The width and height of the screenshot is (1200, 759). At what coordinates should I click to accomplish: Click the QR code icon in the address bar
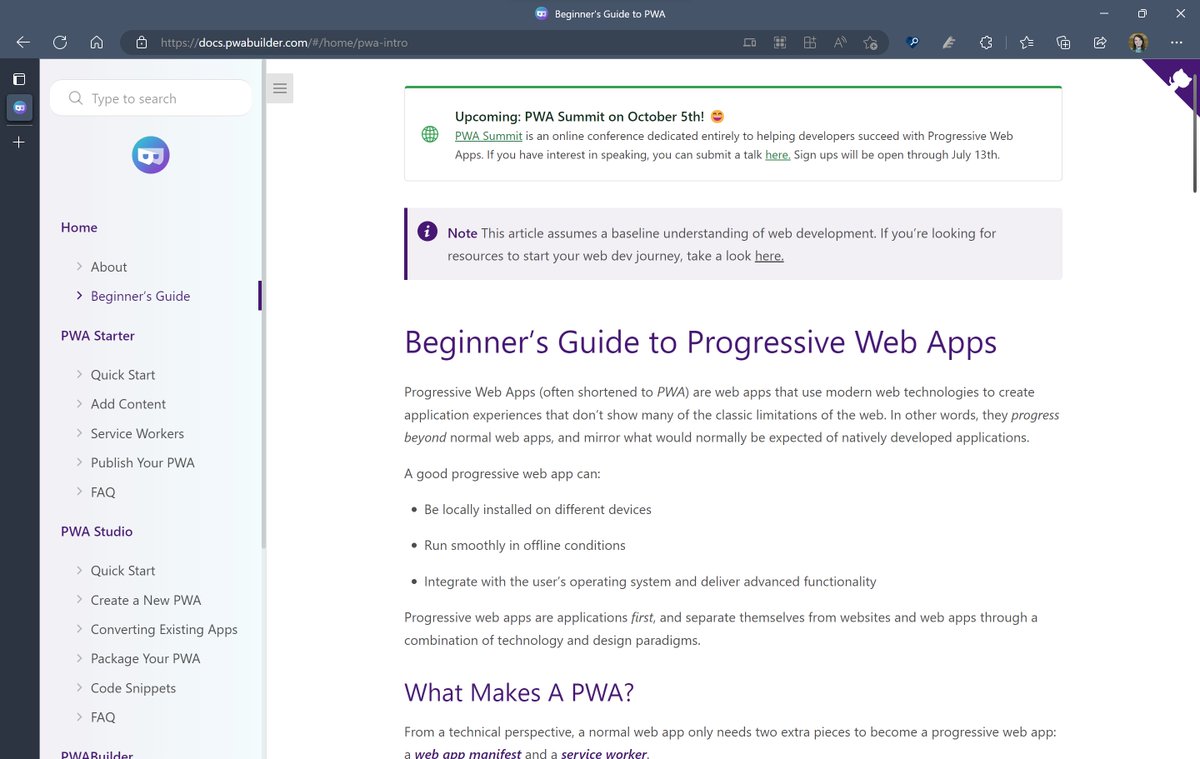780,43
